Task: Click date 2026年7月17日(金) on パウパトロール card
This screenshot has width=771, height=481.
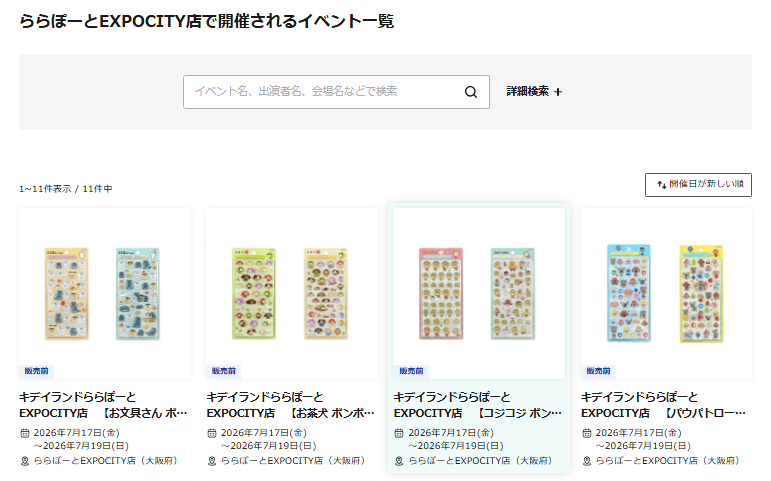Action: click(x=639, y=433)
